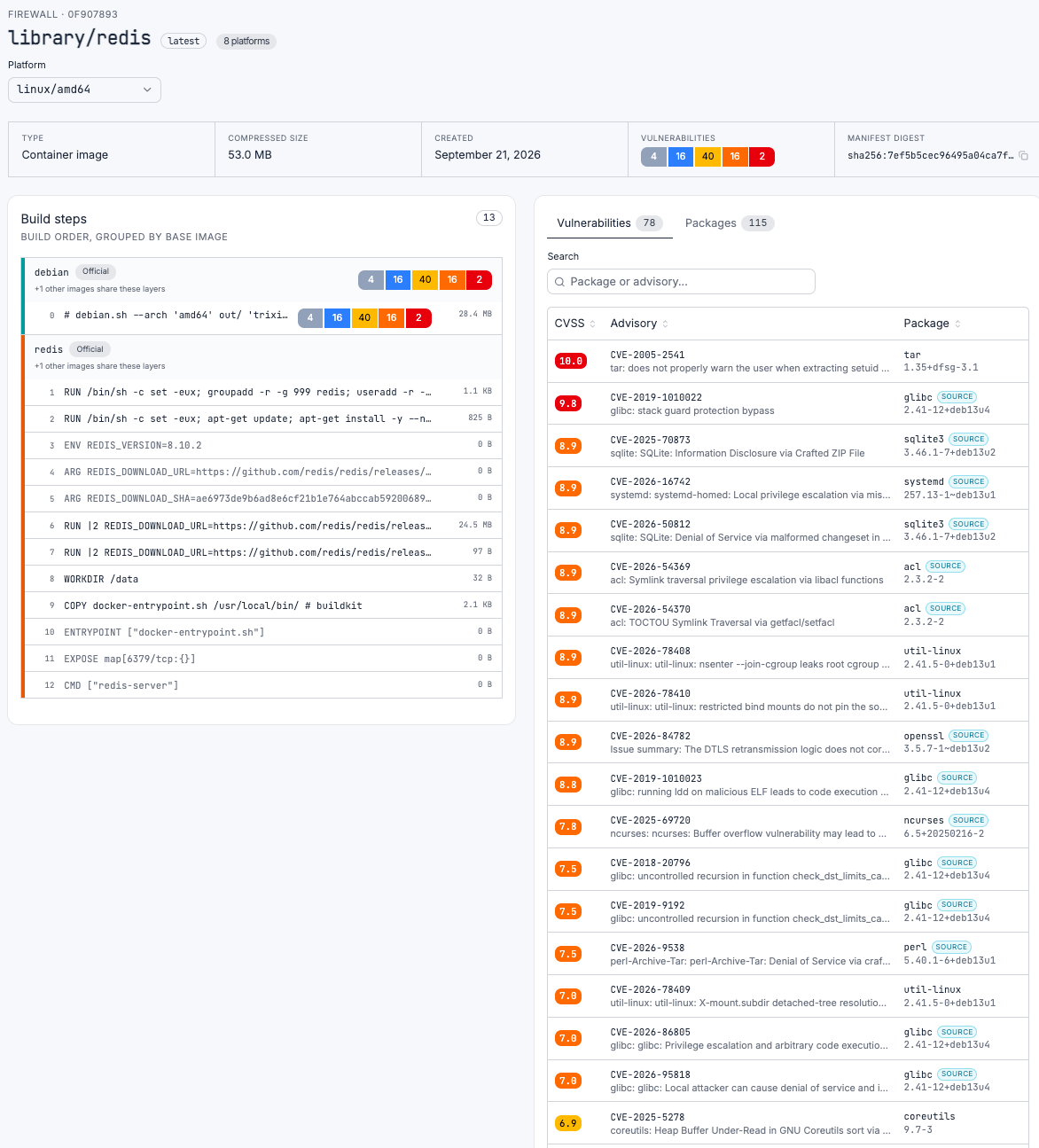Screen dimensions: 1039x1148
Task: Select WORKDIR /data build step
Action: [x=262, y=579]
